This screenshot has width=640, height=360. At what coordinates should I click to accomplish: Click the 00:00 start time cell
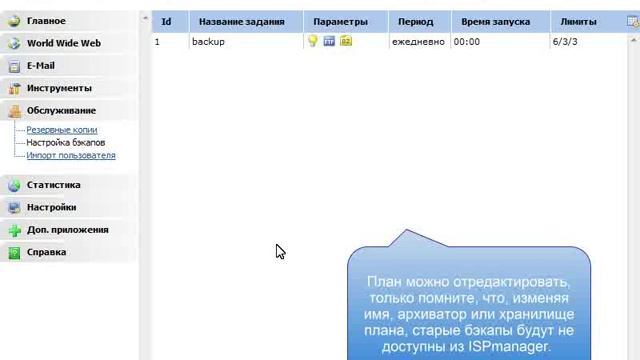[x=500, y=42]
